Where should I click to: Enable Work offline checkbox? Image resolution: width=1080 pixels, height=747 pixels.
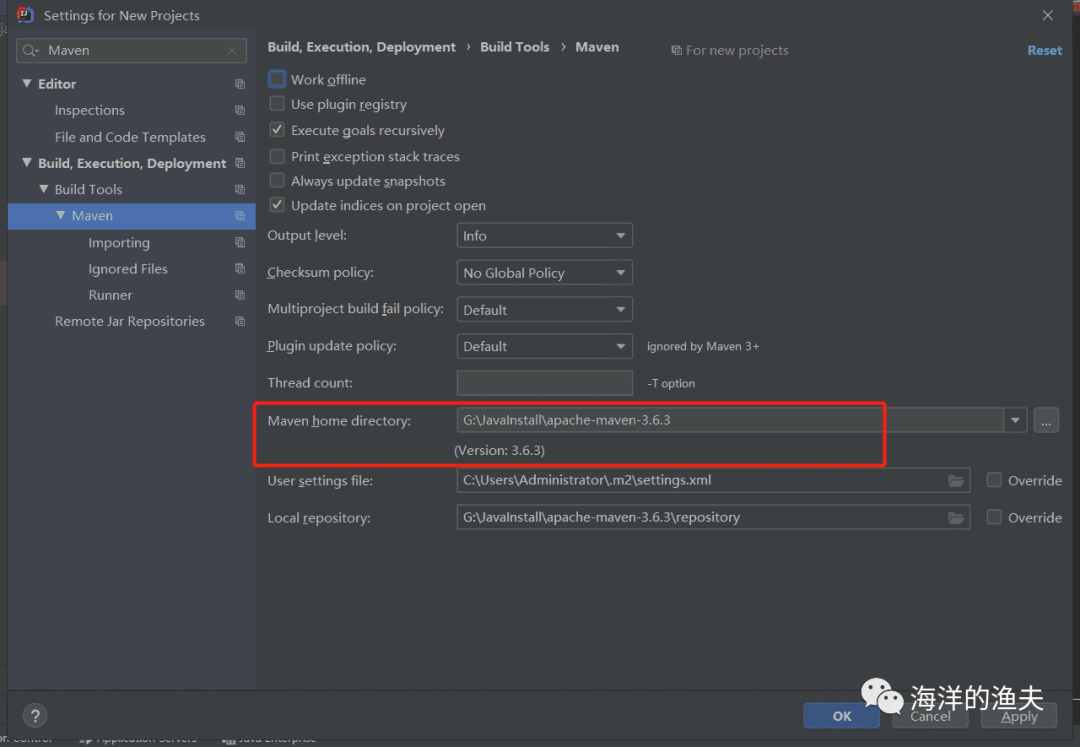tap(277, 79)
